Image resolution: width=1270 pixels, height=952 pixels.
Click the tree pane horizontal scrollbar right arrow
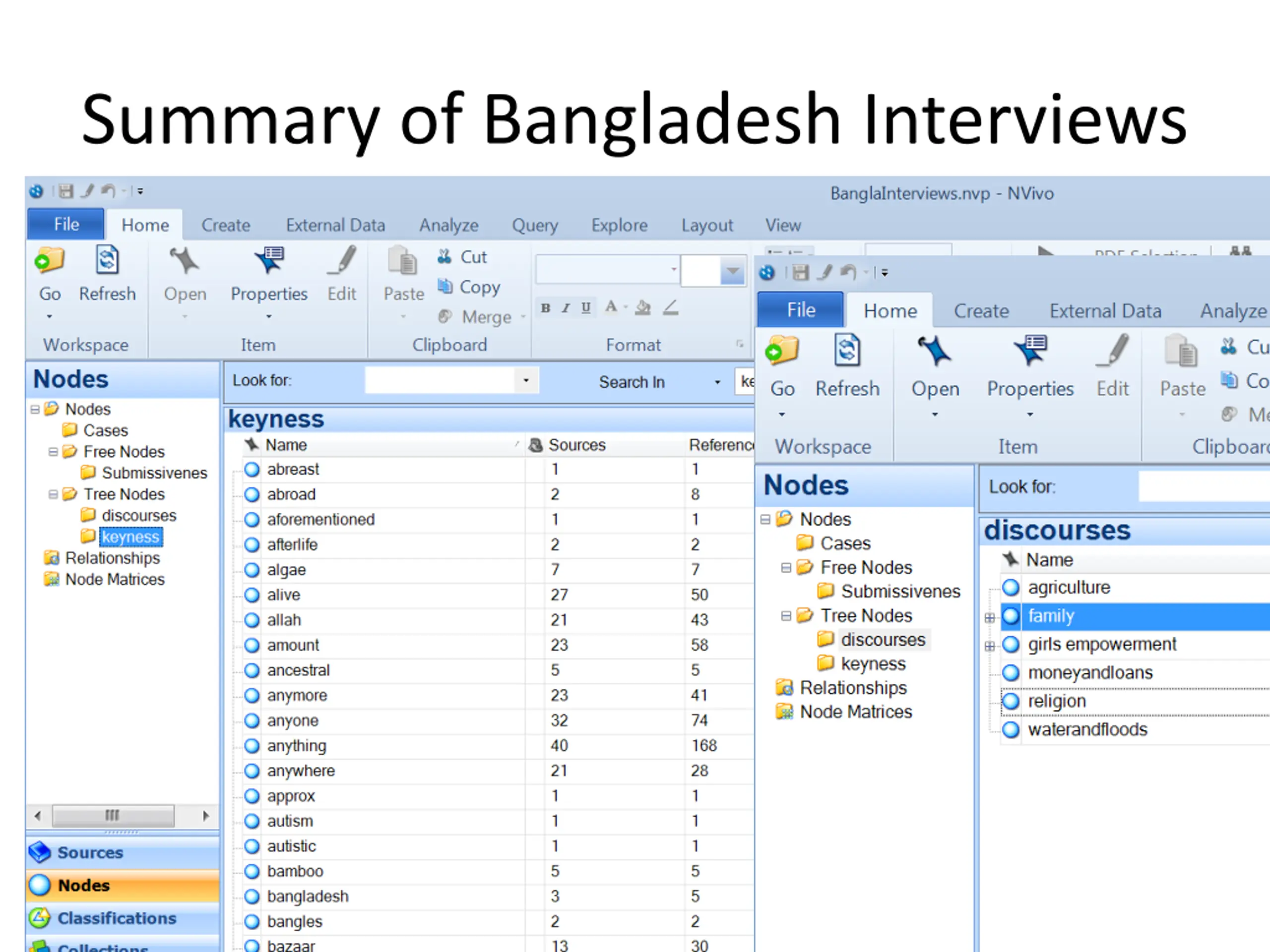click(x=206, y=816)
